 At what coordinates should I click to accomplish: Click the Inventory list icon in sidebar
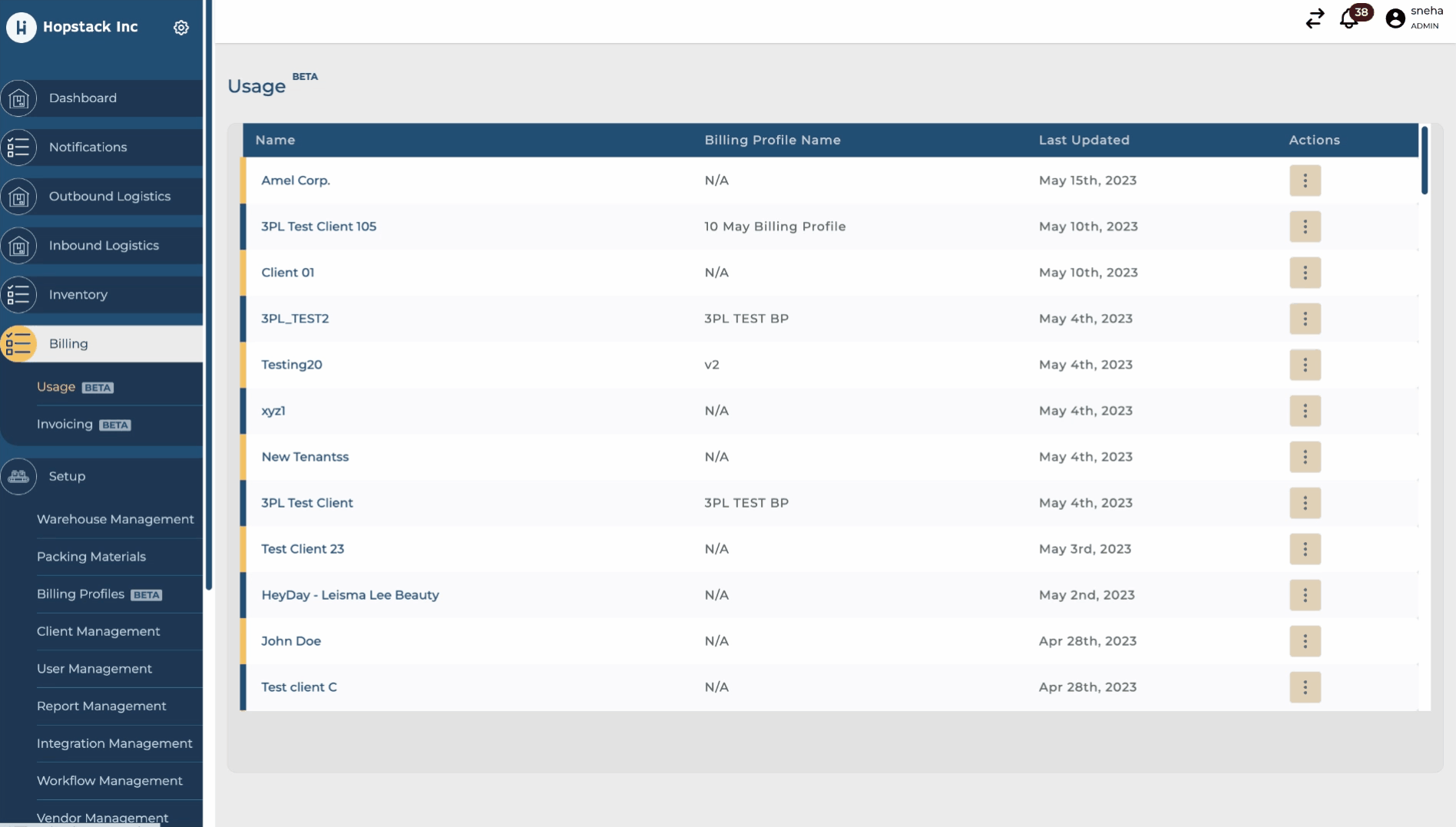pyautogui.click(x=19, y=295)
